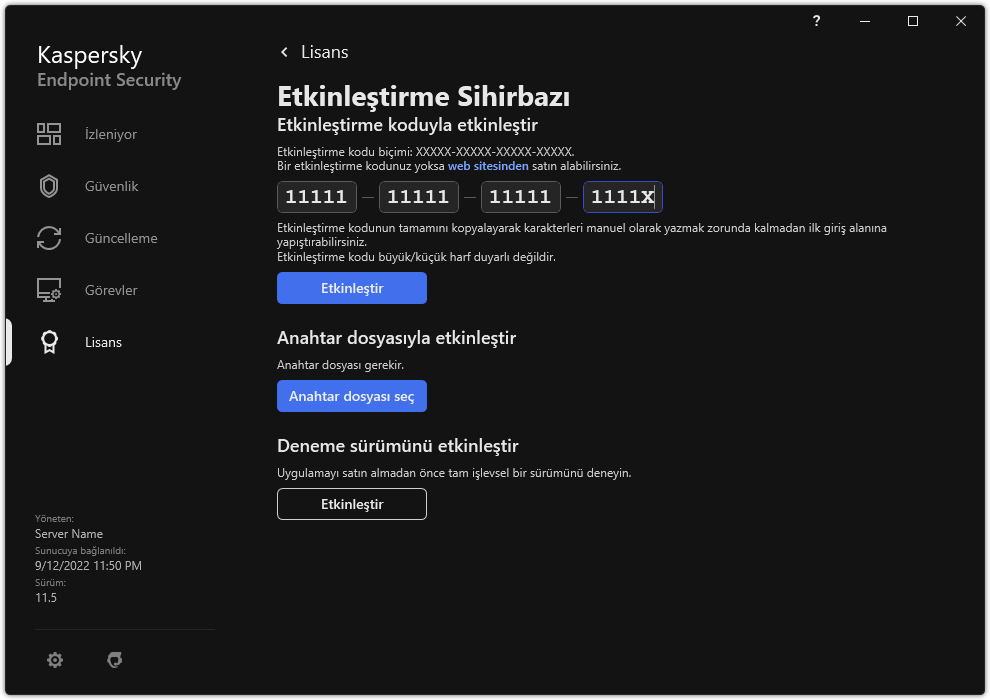
Task: Click the first activation code field
Action: coord(316,197)
